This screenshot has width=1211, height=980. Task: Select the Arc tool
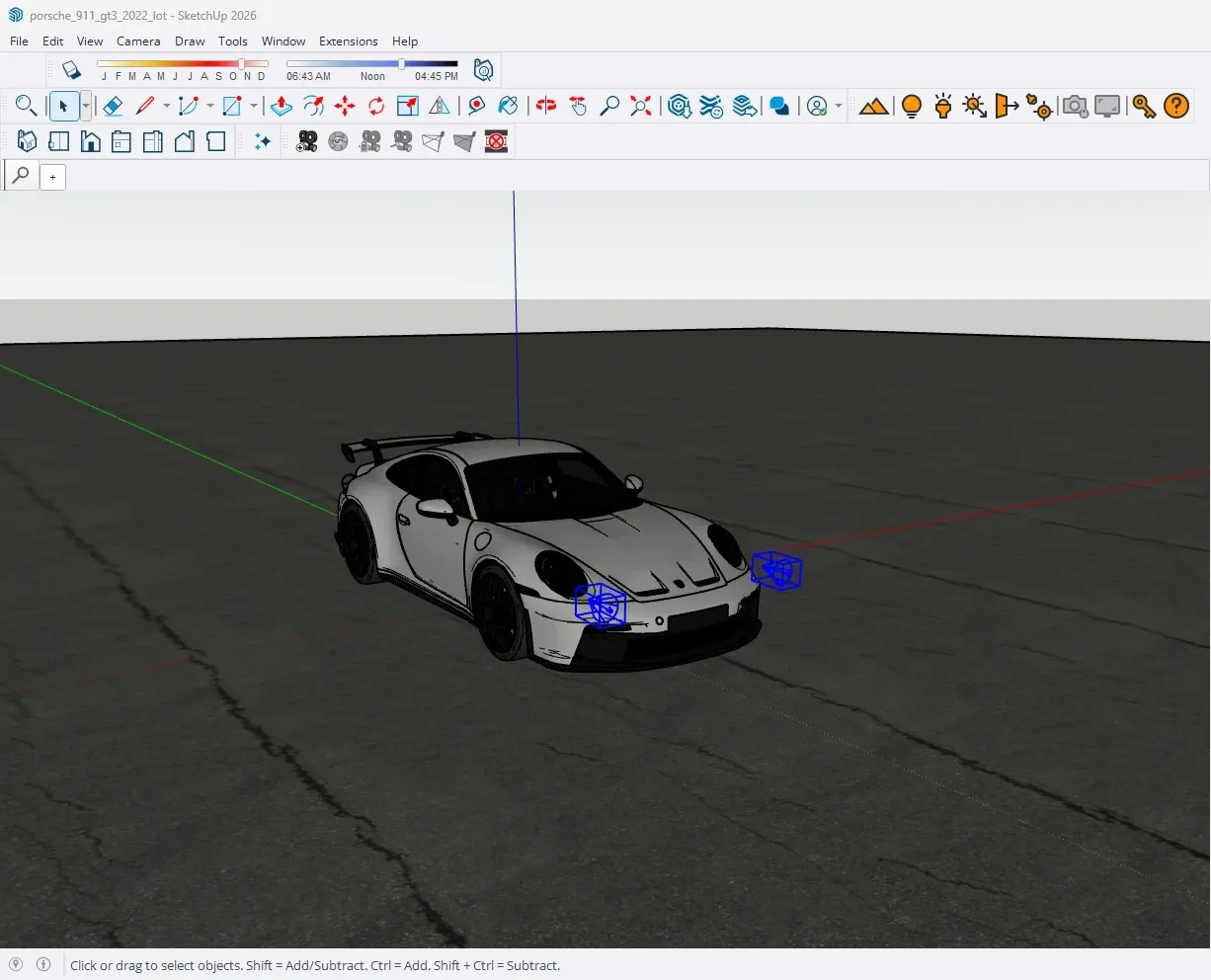[x=189, y=106]
